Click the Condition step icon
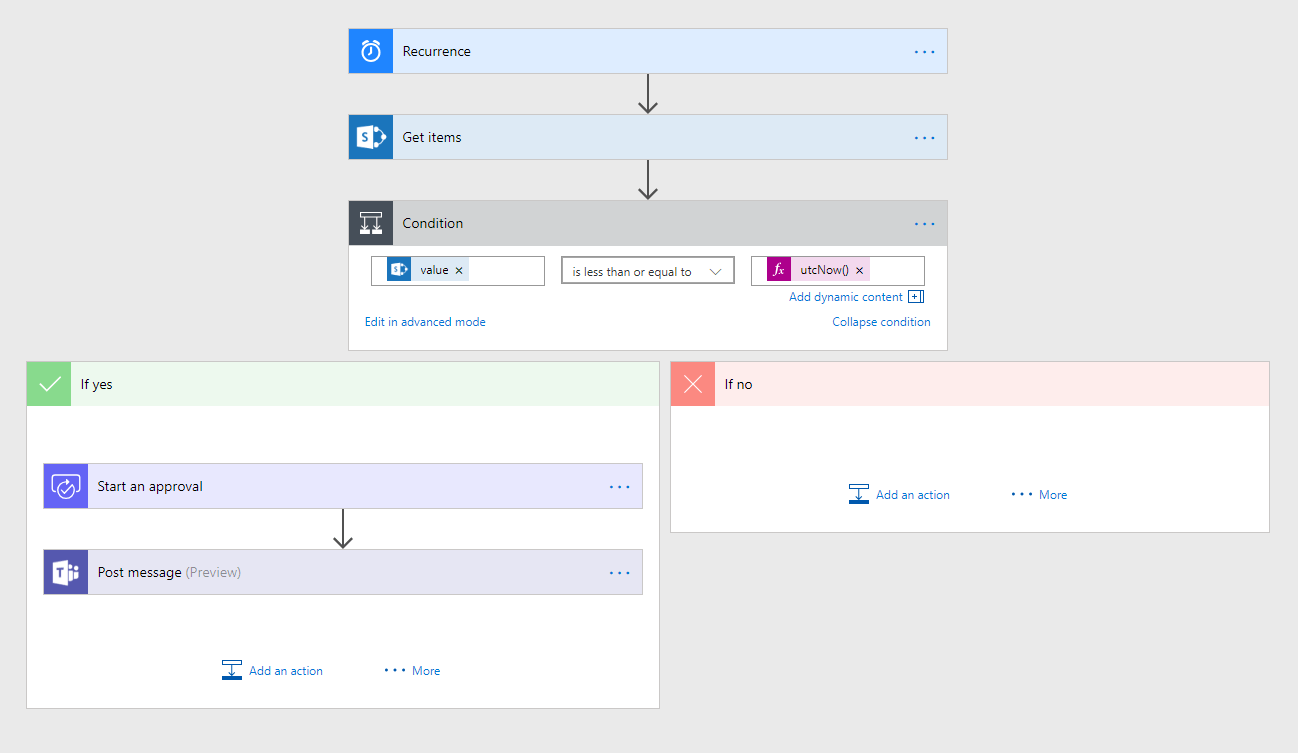 pos(371,223)
